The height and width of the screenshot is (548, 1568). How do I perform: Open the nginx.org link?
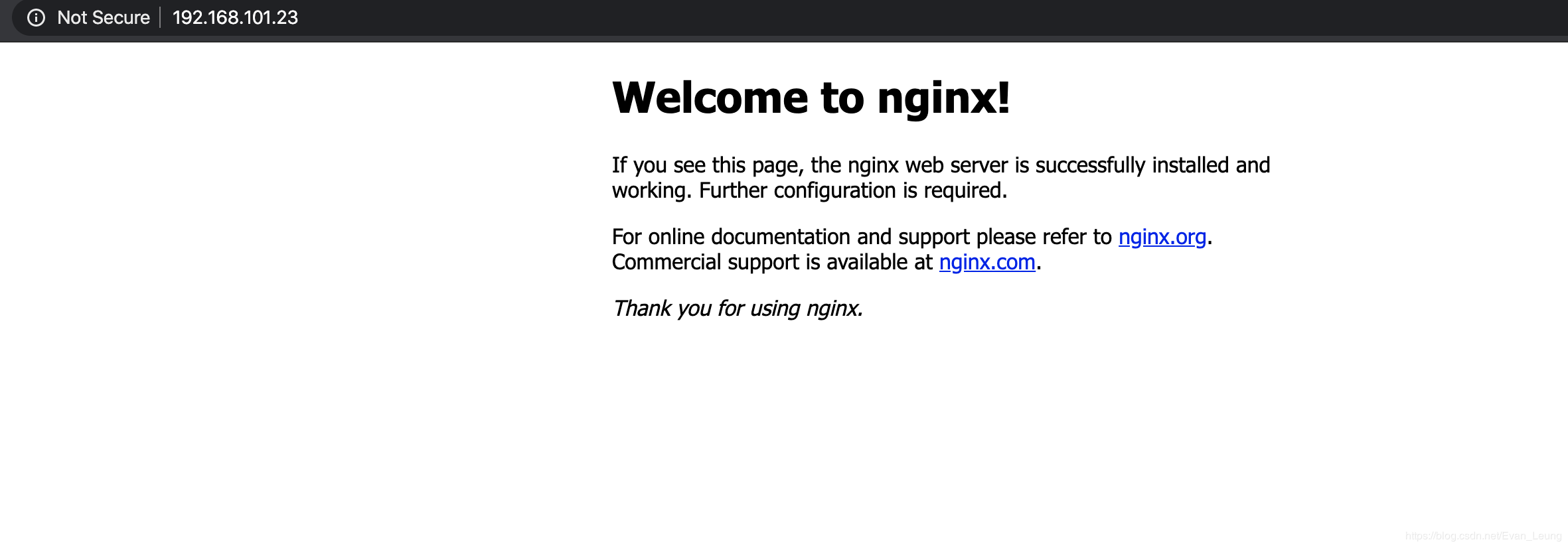coord(1162,237)
